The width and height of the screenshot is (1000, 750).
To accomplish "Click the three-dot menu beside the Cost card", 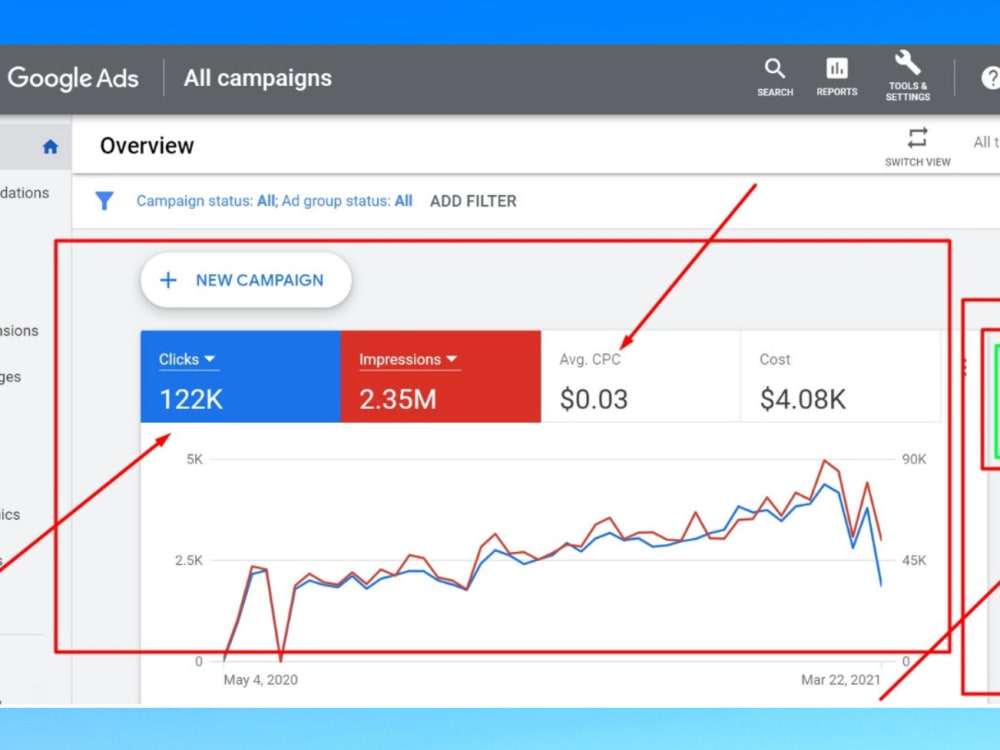I will [x=964, y=367].
